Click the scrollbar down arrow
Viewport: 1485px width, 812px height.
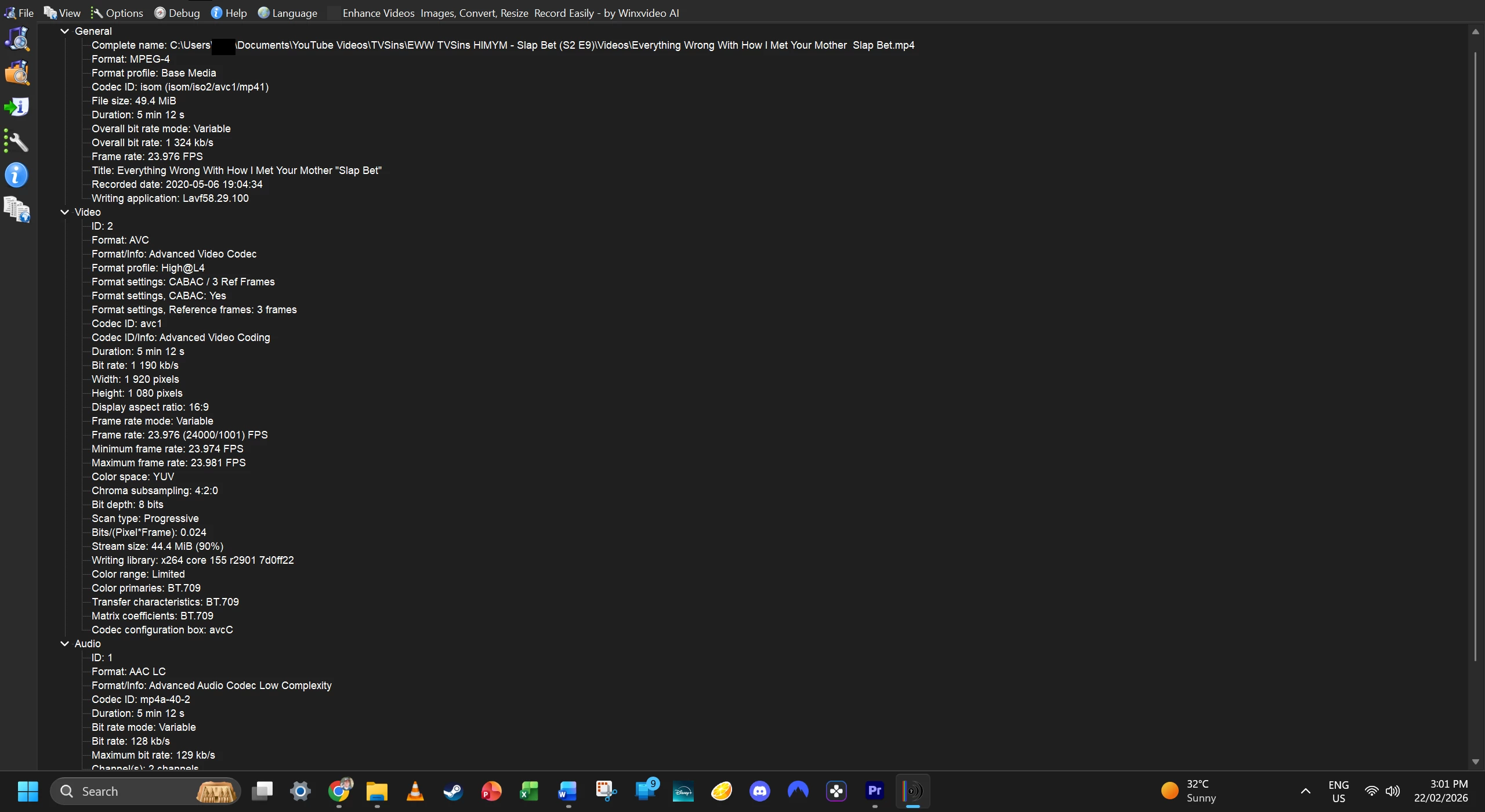(1475, 762)
